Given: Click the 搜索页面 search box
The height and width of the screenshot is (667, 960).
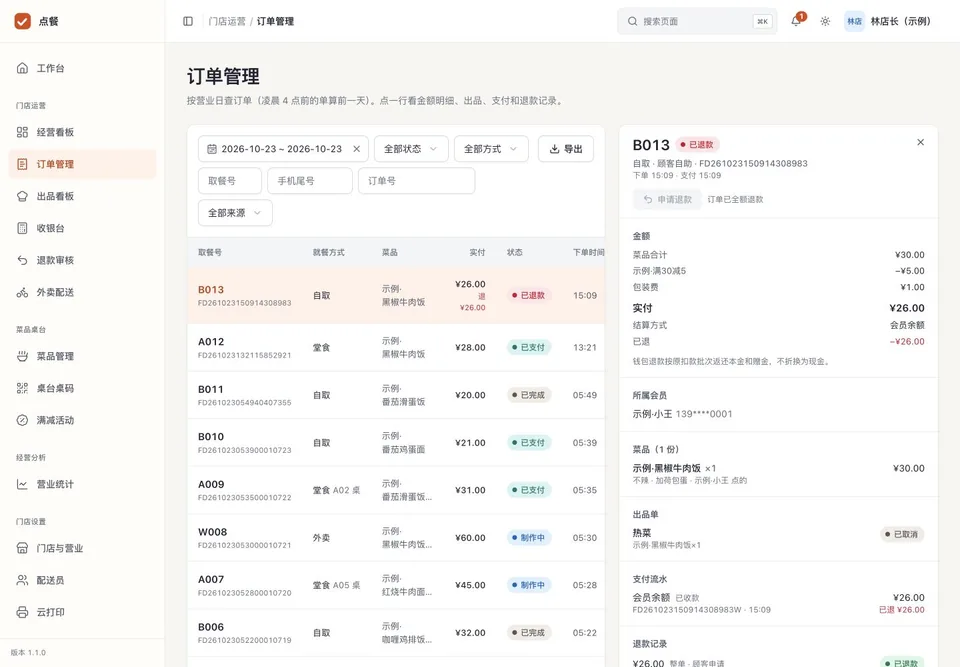Looking at the screenshot, I should coord(697,21).
